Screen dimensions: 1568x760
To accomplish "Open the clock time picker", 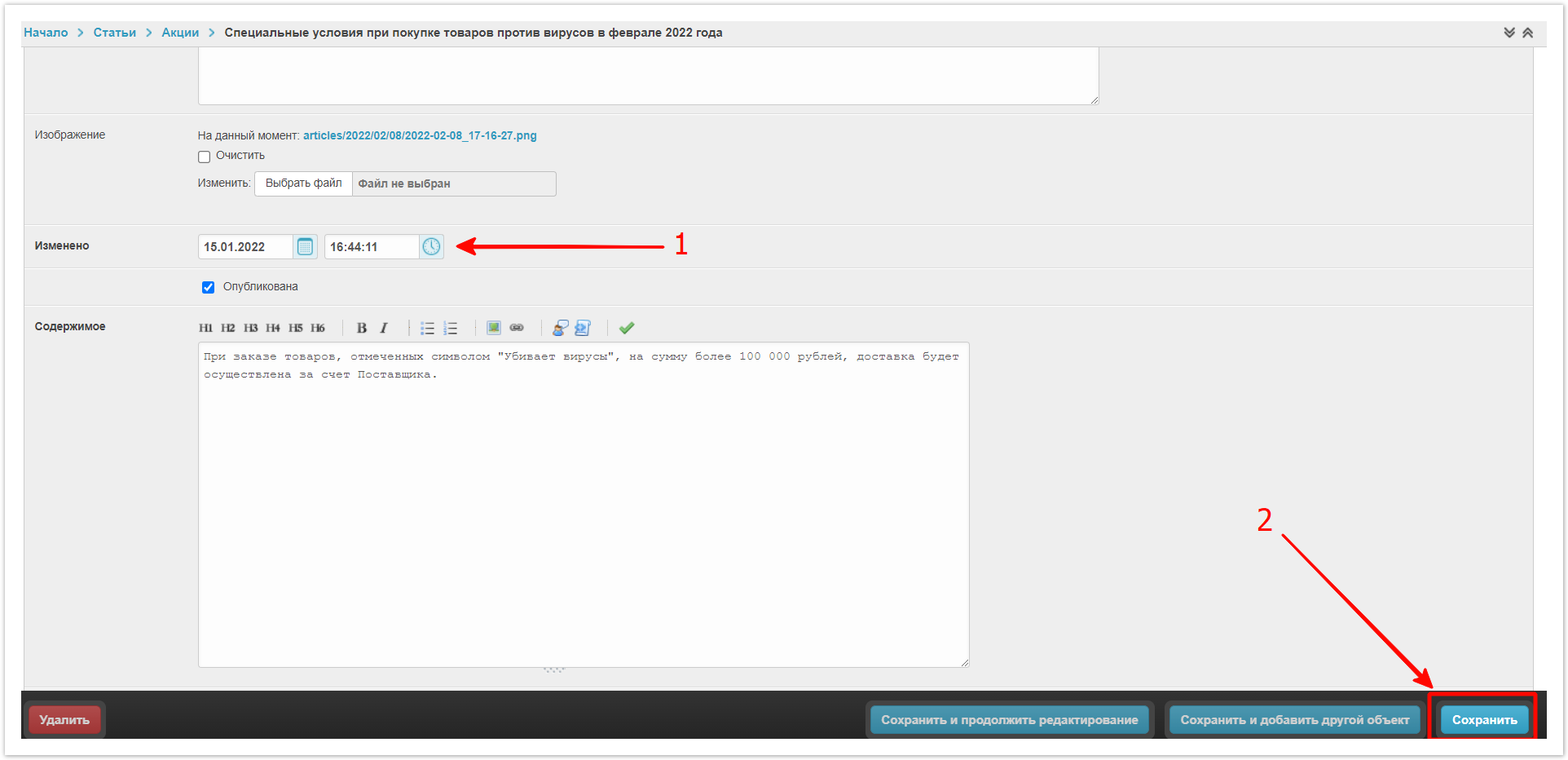I will [x=431, y=246].
